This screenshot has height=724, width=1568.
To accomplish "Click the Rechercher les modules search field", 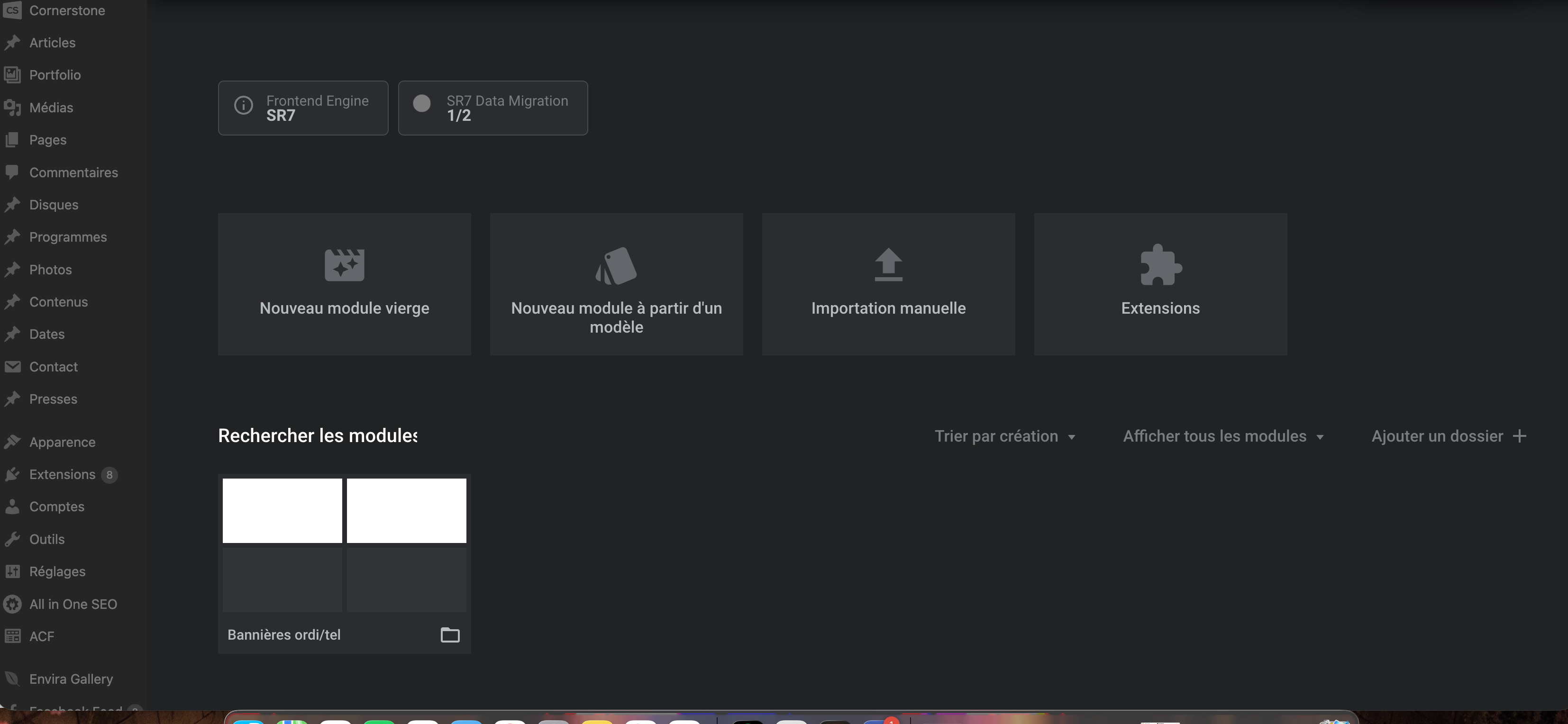I will tap(317, 435).
